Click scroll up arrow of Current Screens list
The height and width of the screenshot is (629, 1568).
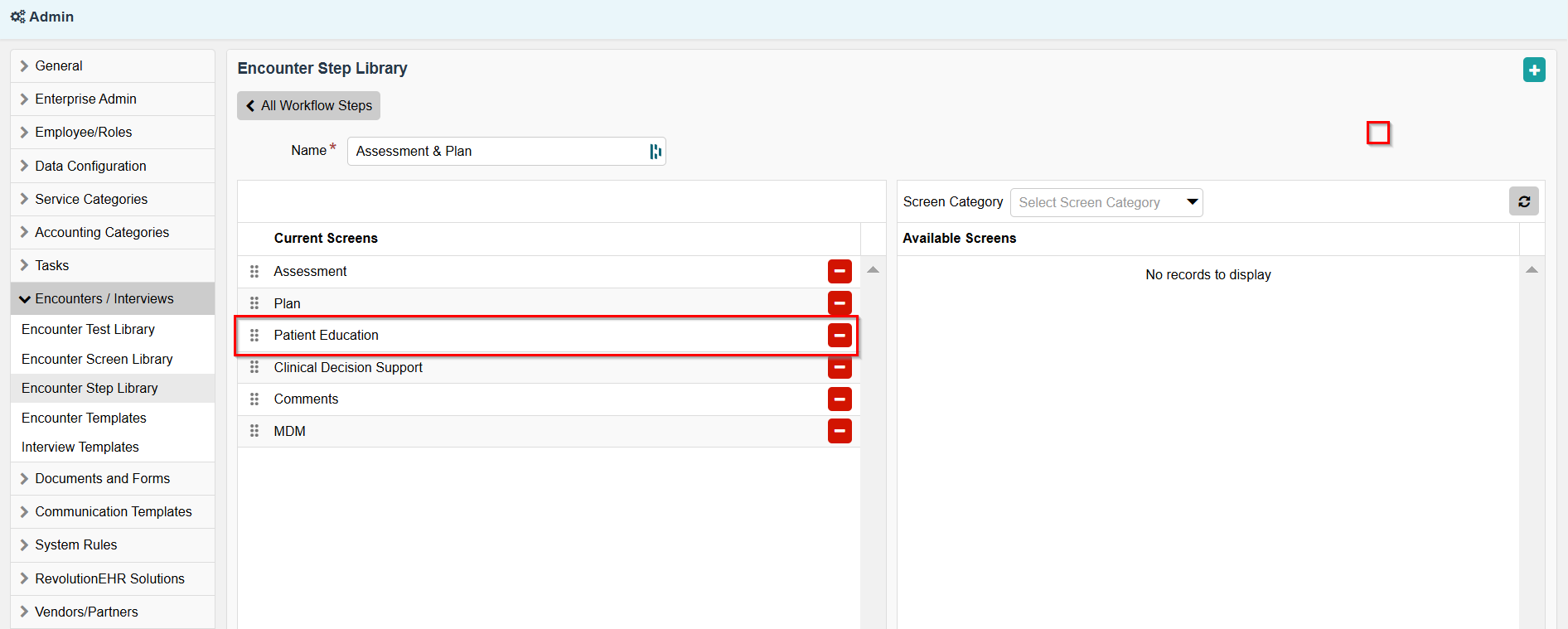(x=873, y=269)
